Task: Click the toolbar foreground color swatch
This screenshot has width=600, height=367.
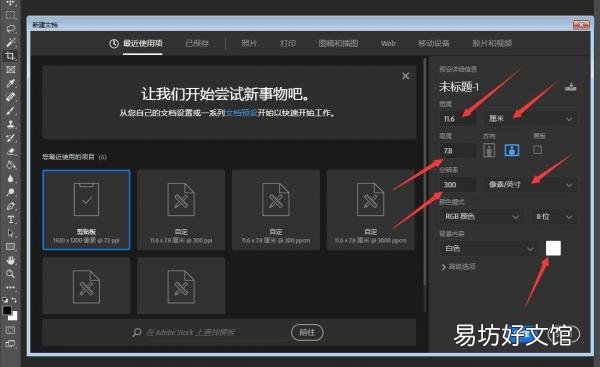Action: coord(7,310)
